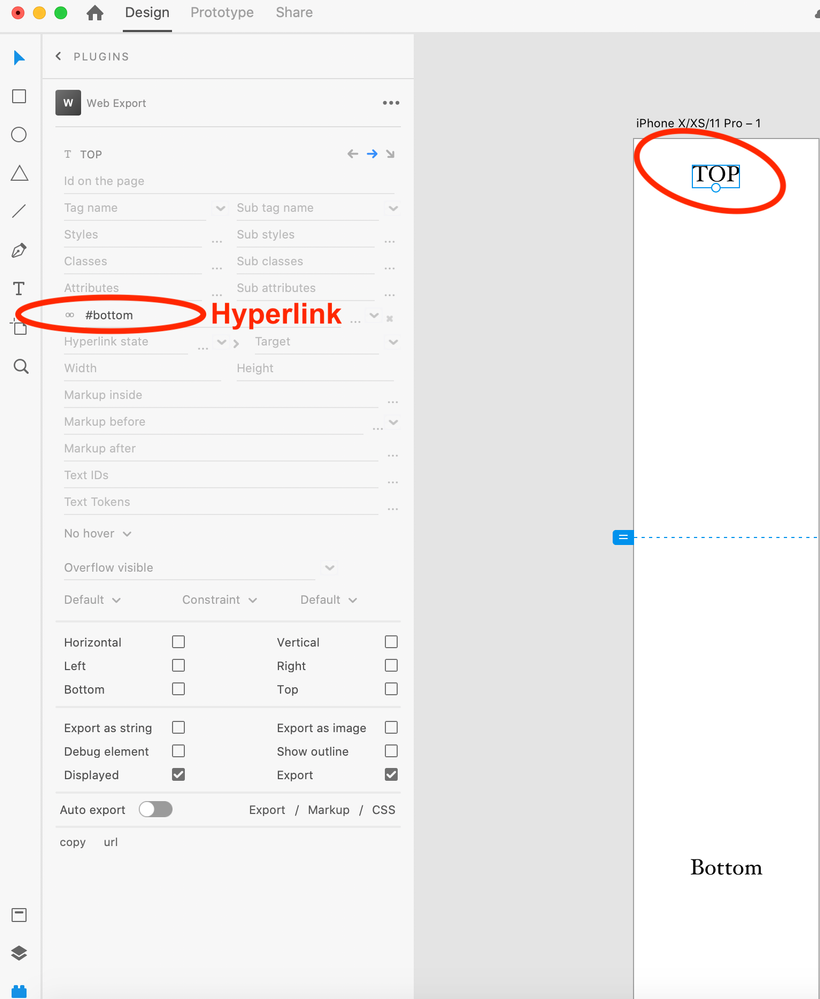Open the Zoom magnifier tool

coord(21,367)
